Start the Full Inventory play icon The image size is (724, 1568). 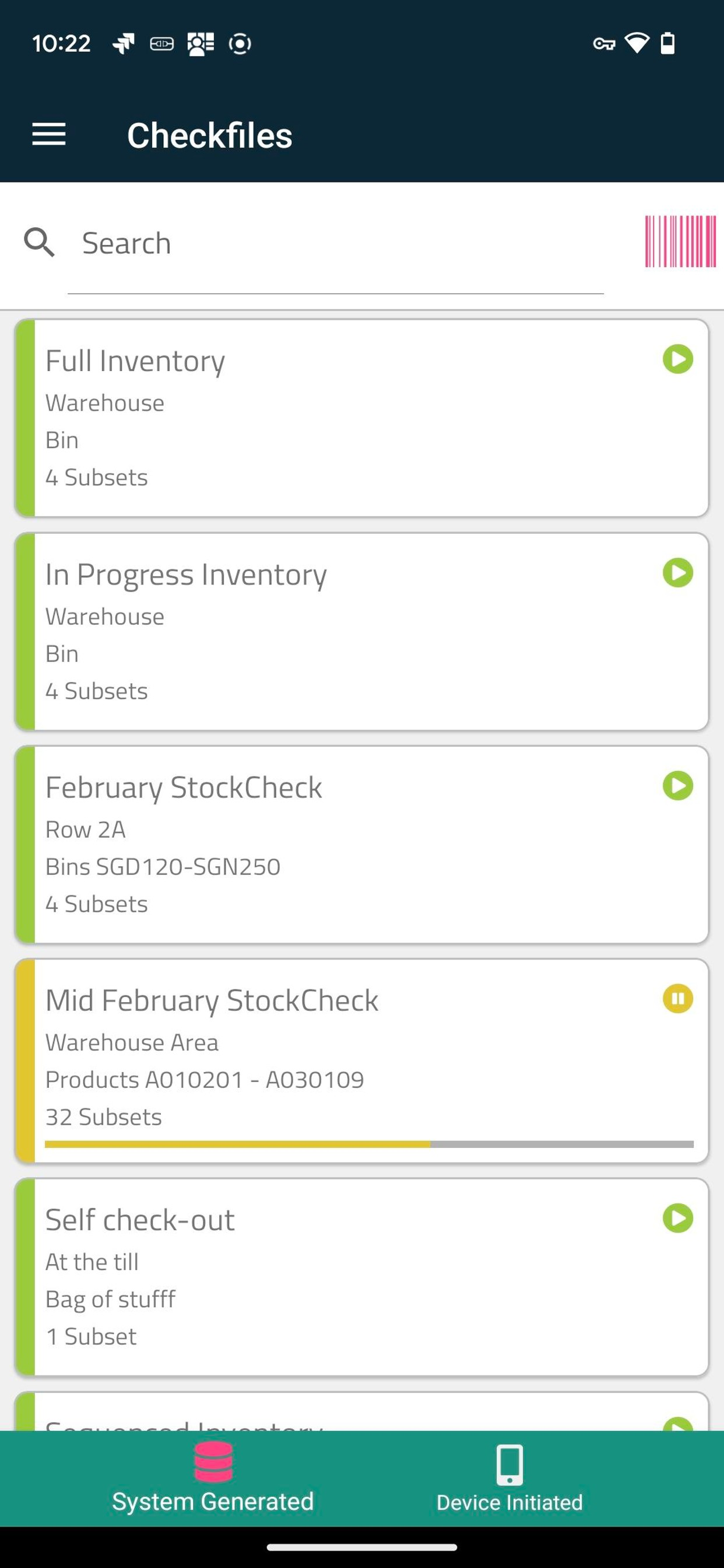[678, 359]
